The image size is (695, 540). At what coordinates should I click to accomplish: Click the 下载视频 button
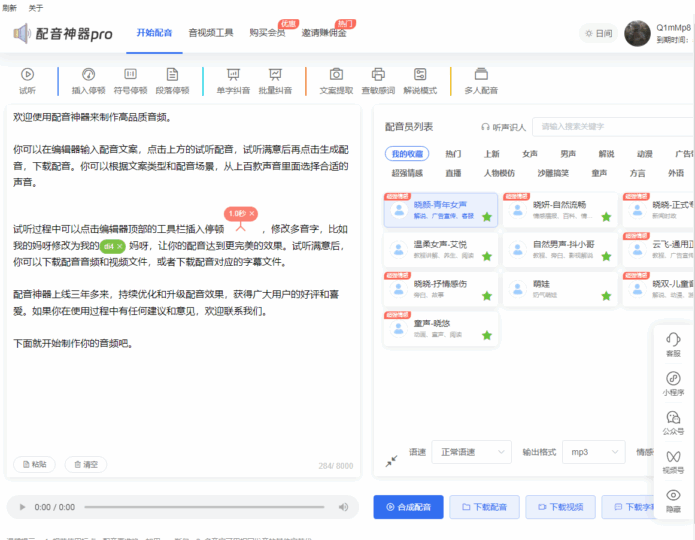[560, 507]
